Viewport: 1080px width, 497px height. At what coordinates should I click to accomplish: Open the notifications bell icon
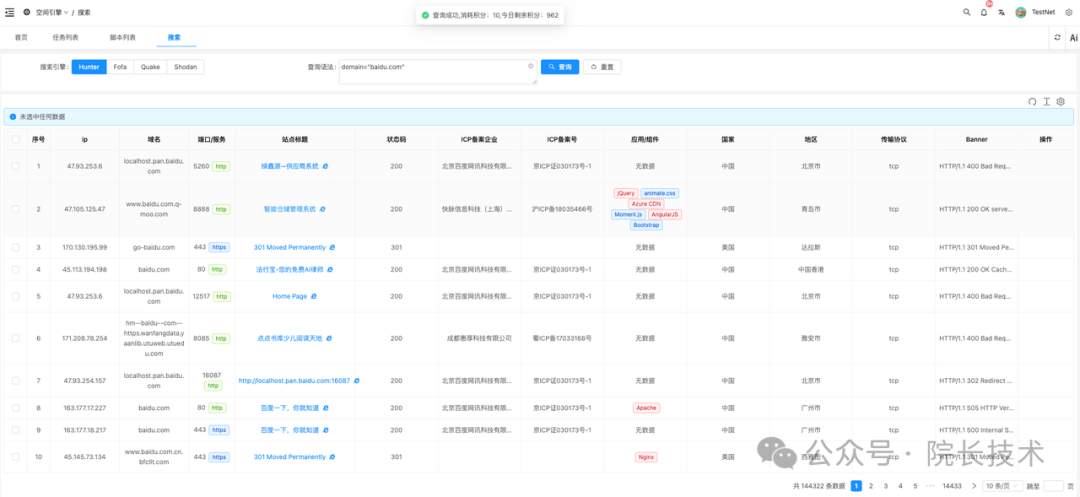tap(984, 12)
